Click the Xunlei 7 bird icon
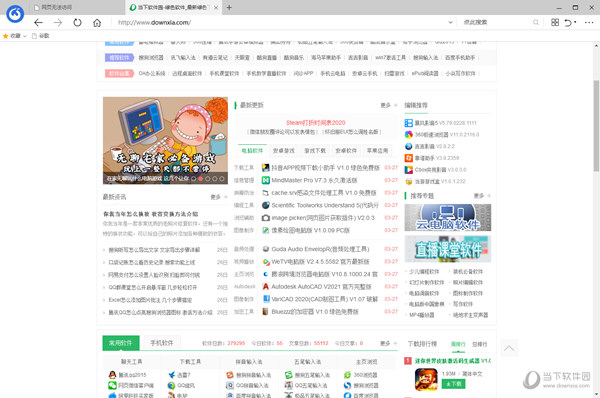Image resolution: width=600 pixels, height=398 pixels. coord(171,375)
